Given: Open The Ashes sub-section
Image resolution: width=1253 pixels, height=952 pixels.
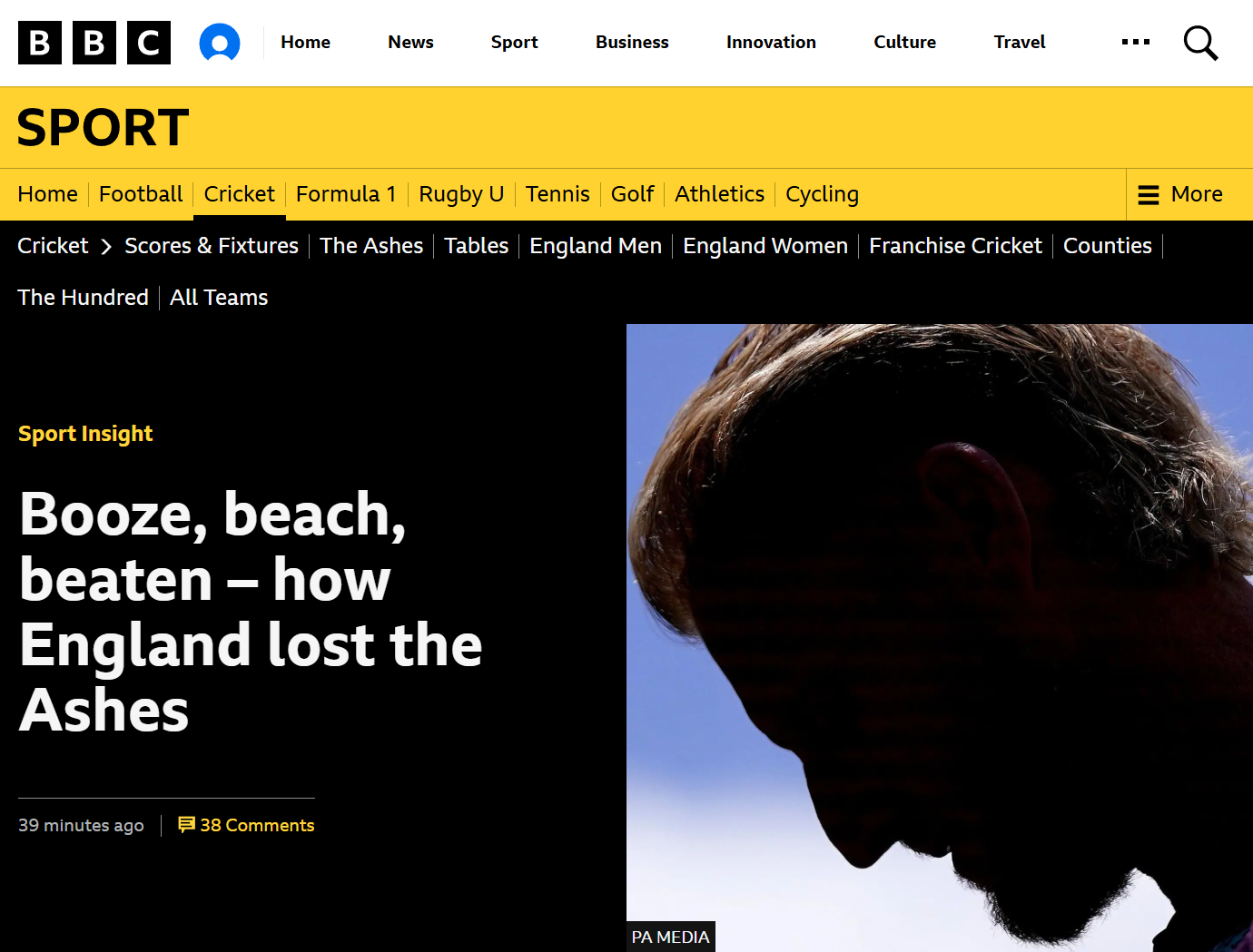Looking at the screenshot, I should pos(371,246).
